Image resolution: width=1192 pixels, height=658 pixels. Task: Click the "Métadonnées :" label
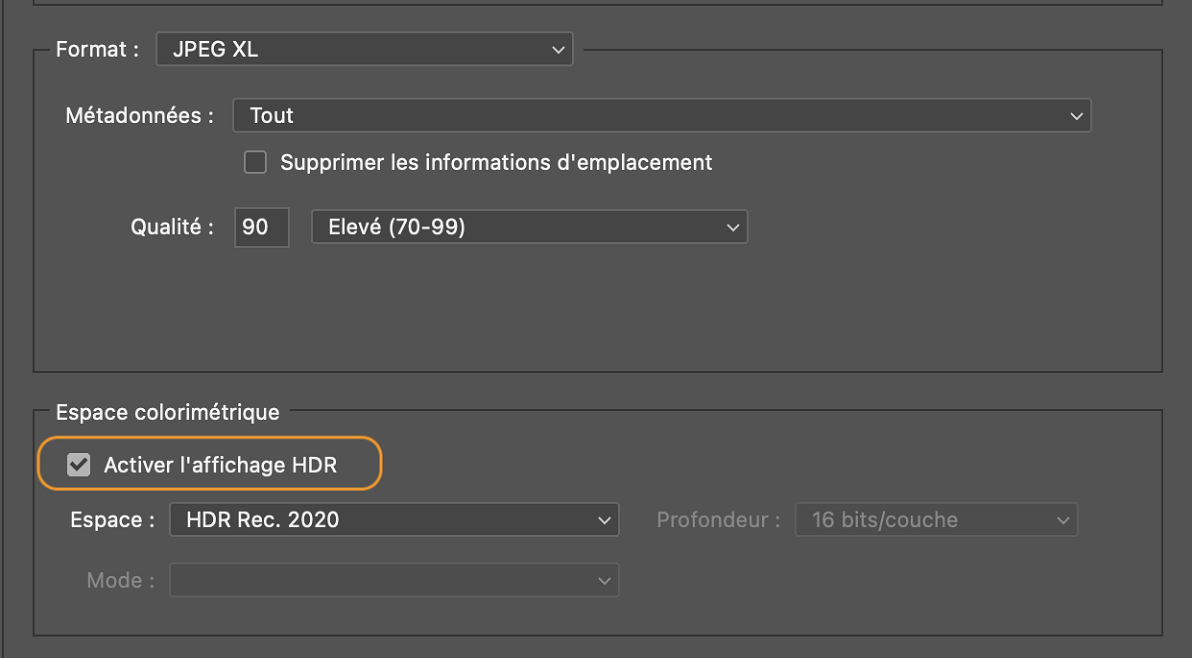[140, 115]
